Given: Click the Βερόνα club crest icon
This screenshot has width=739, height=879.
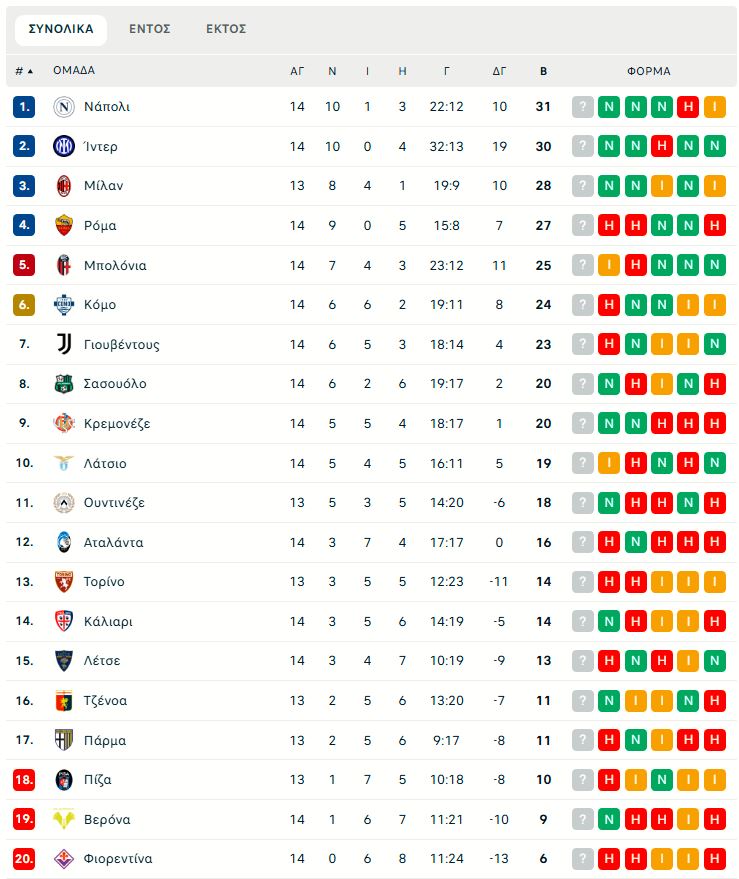Looking at the screenshot, I should 64,819.
